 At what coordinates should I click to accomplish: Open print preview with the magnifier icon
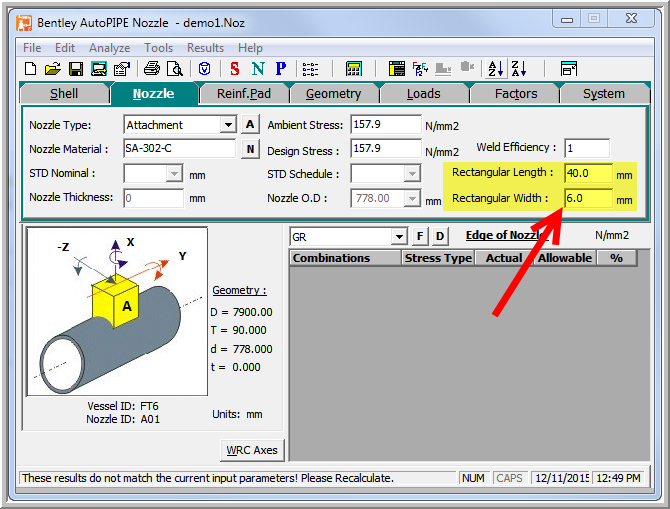pyautogui.click(x=175, y=68)
